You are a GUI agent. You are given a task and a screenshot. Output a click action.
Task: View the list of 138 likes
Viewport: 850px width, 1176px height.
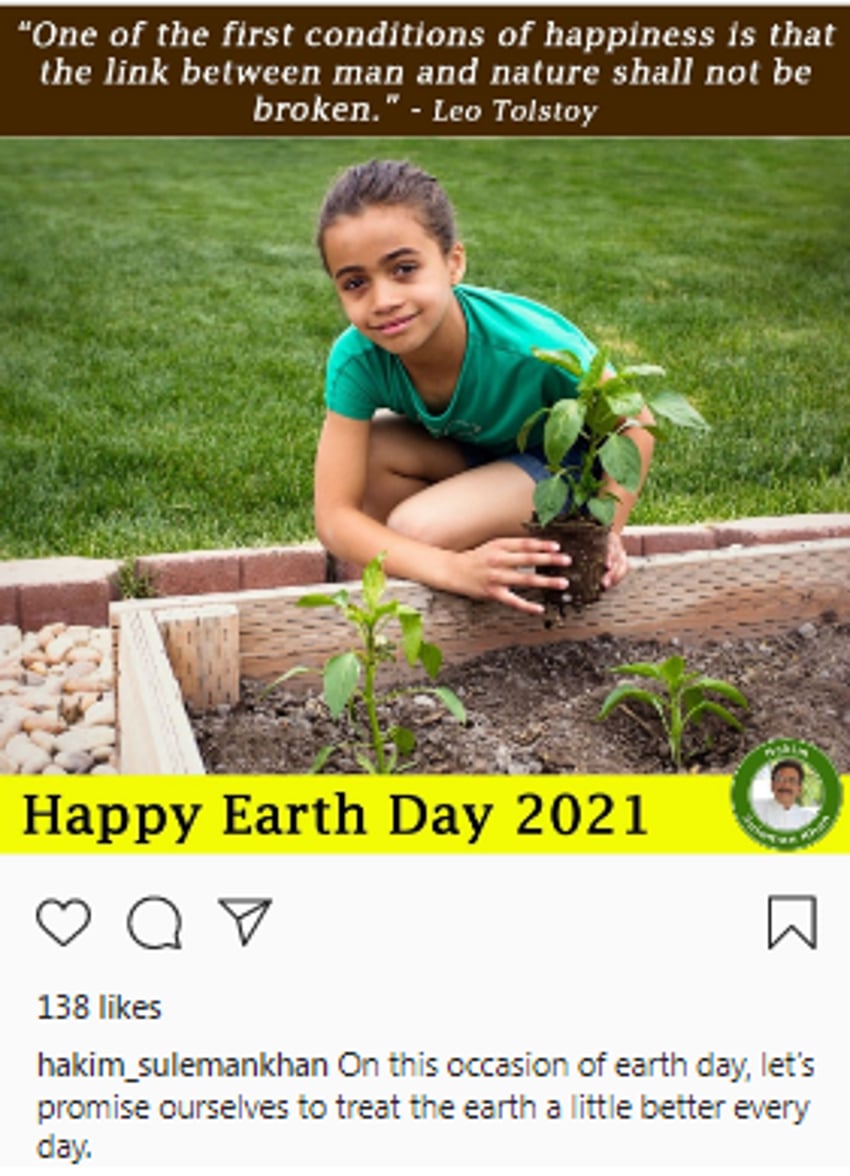(x=99, y=1007)
